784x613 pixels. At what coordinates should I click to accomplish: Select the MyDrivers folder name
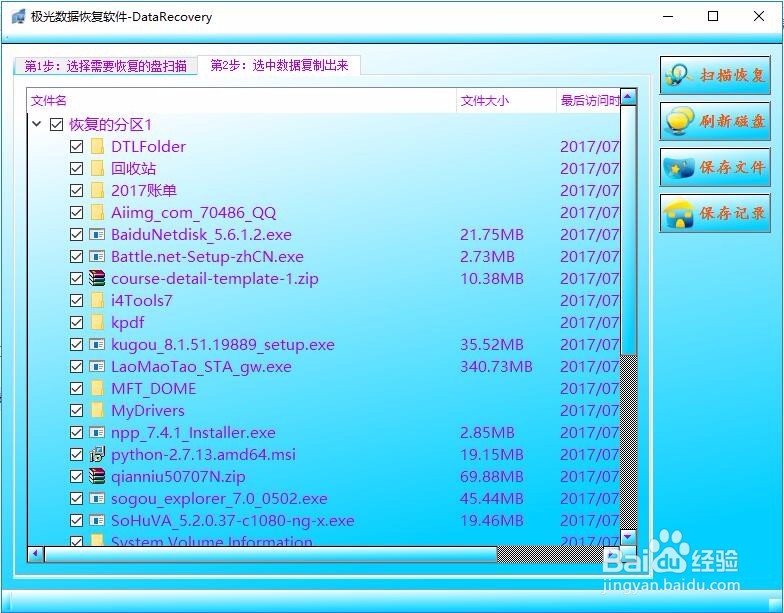(x=148, y=410)
